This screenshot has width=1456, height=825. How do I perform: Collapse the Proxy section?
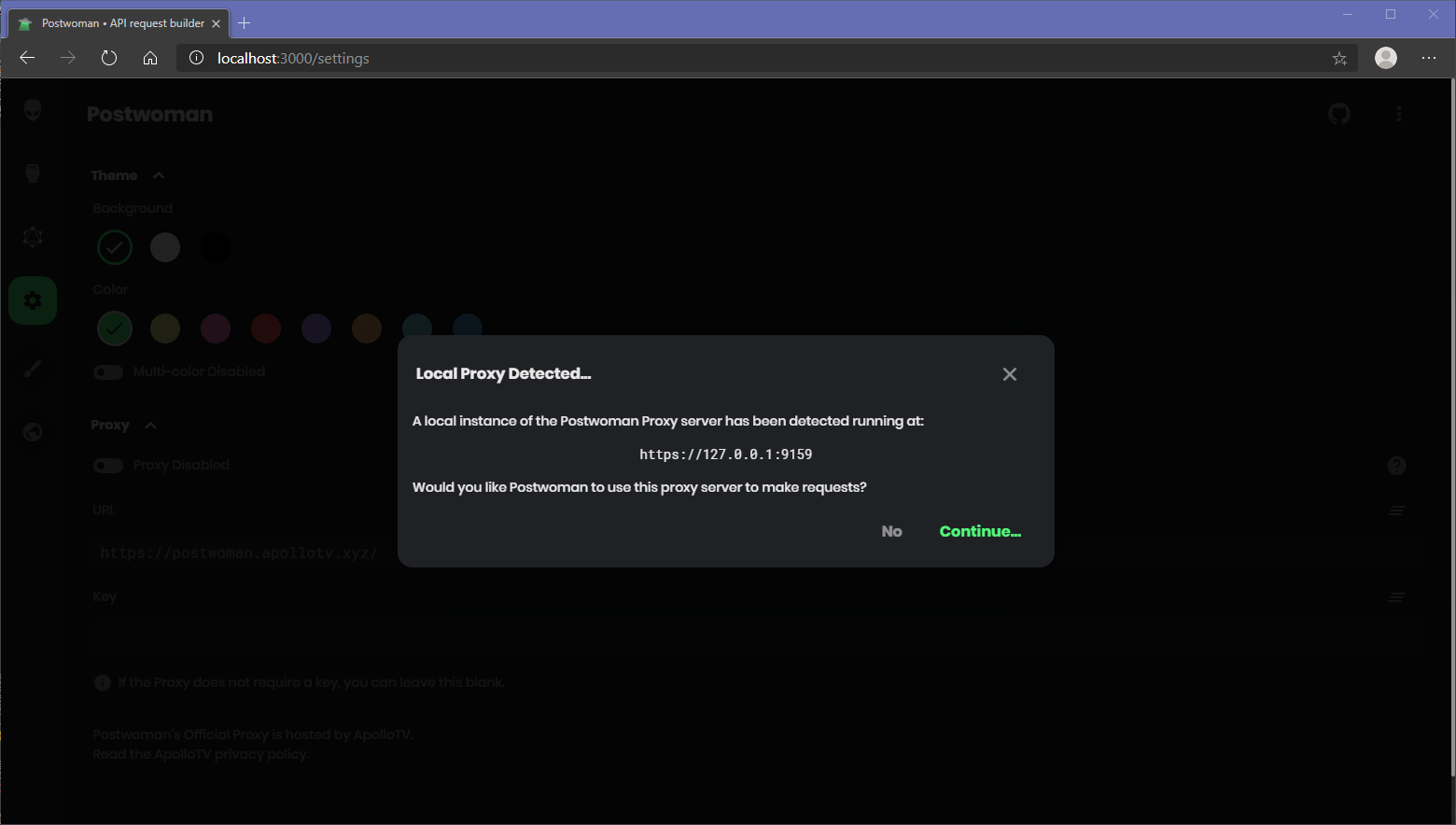pos(123,425)
